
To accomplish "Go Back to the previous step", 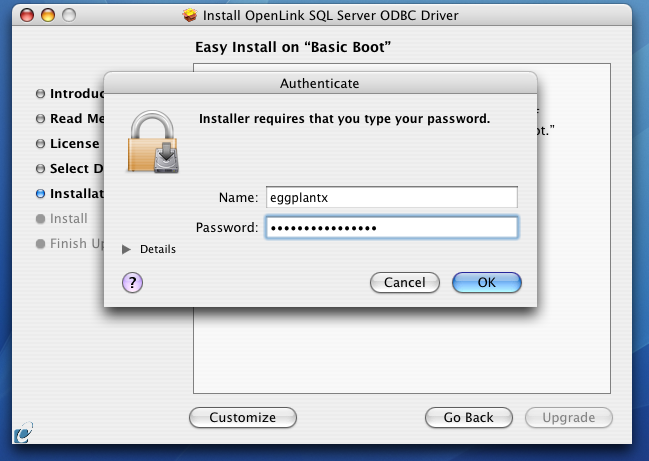I will tap(469, 418).
